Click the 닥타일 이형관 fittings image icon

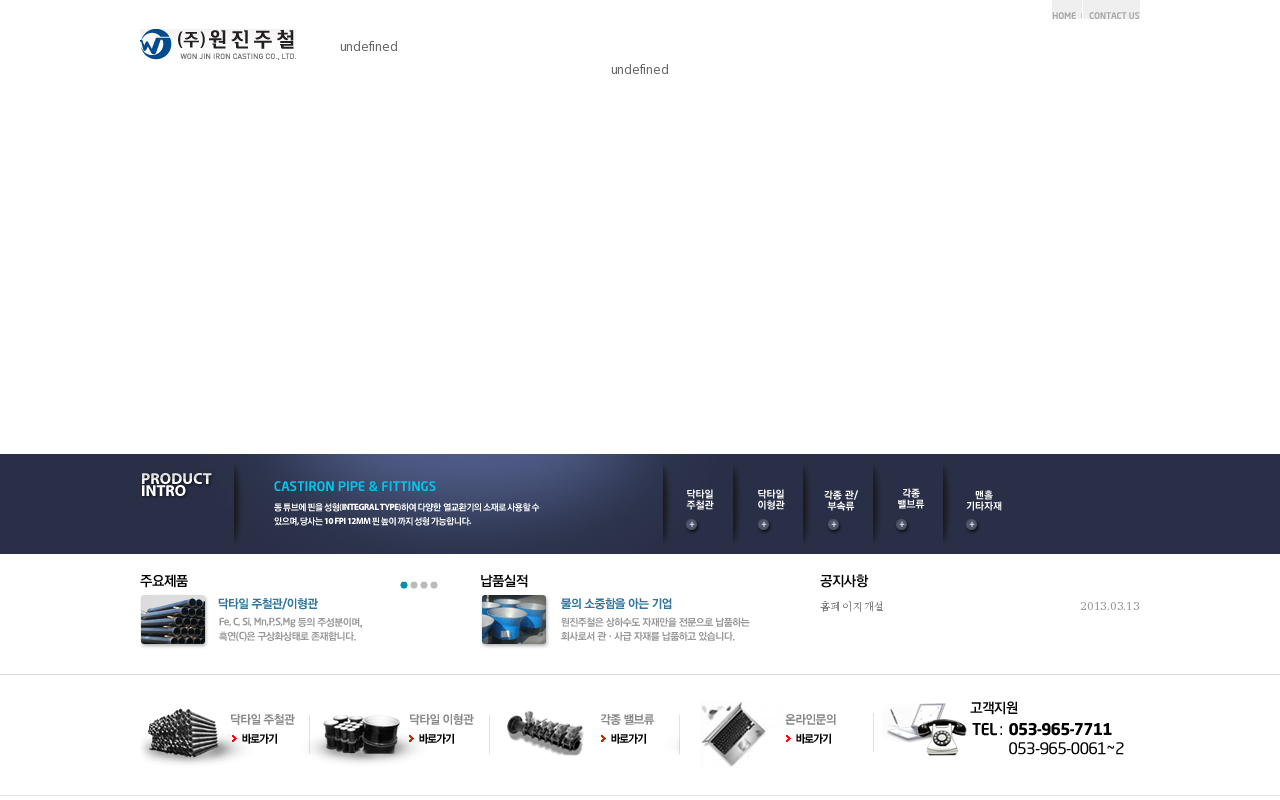pos(356,737)
